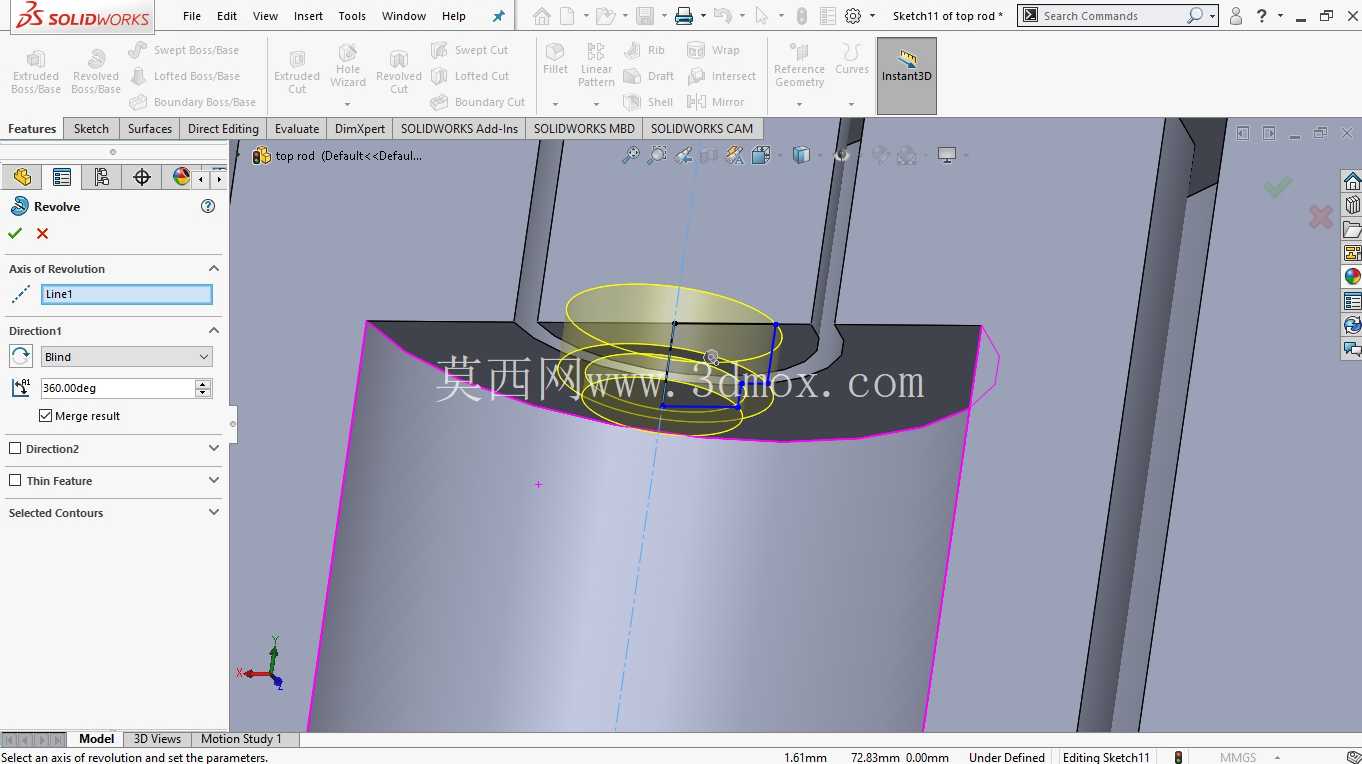Screen dimensions: 1362x764
Task: Click the Home icon in the title toolbar
Action: tap(541, 16)
